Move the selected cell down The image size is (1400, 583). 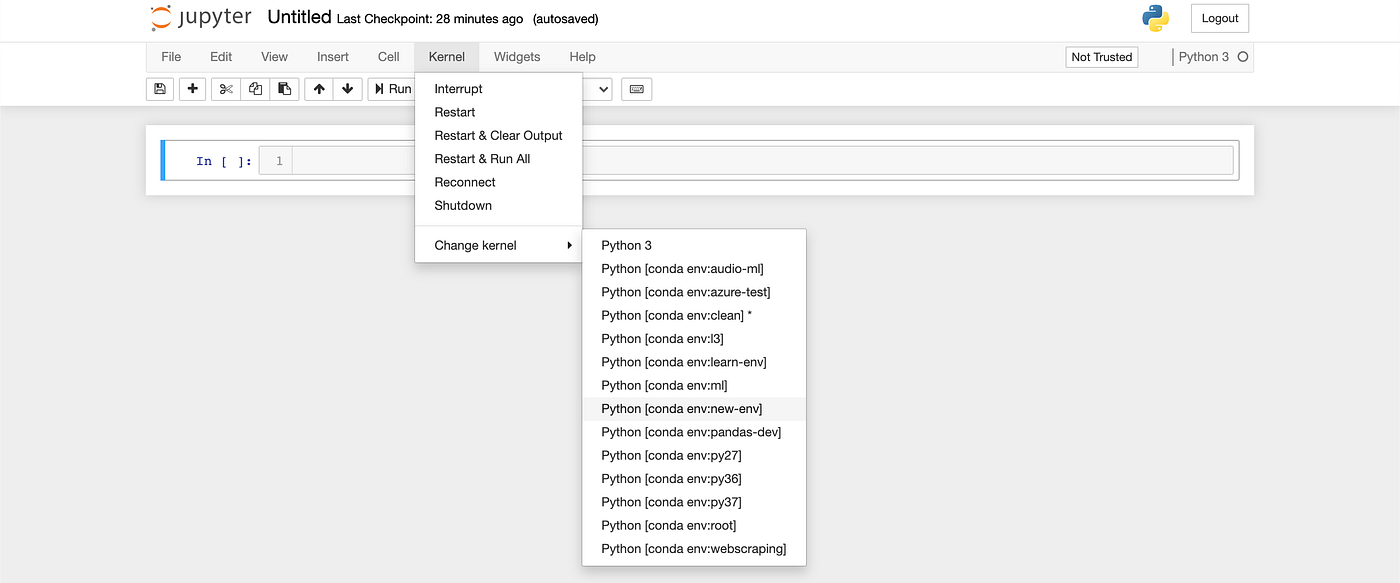[x=347, y=89]
